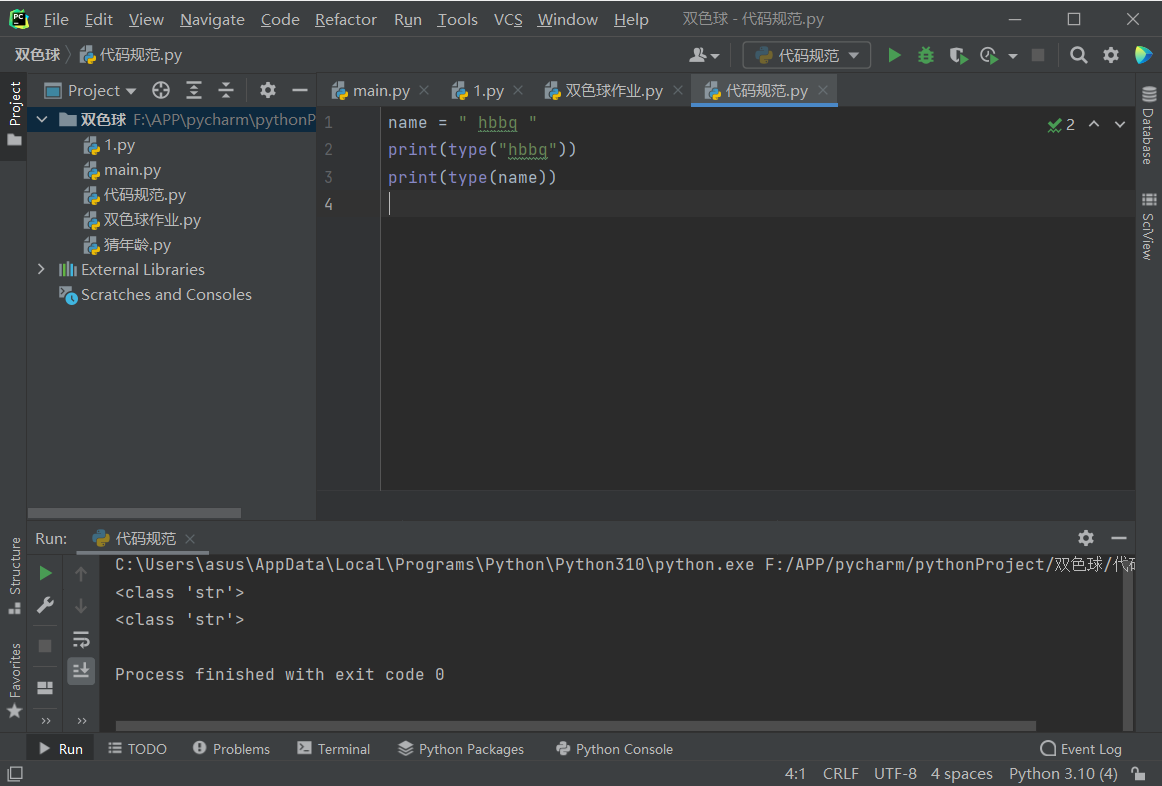Toggle Scroll to End in Run console
The image size is (1162, 786).
pyautogui.click(x=81, y=670)
